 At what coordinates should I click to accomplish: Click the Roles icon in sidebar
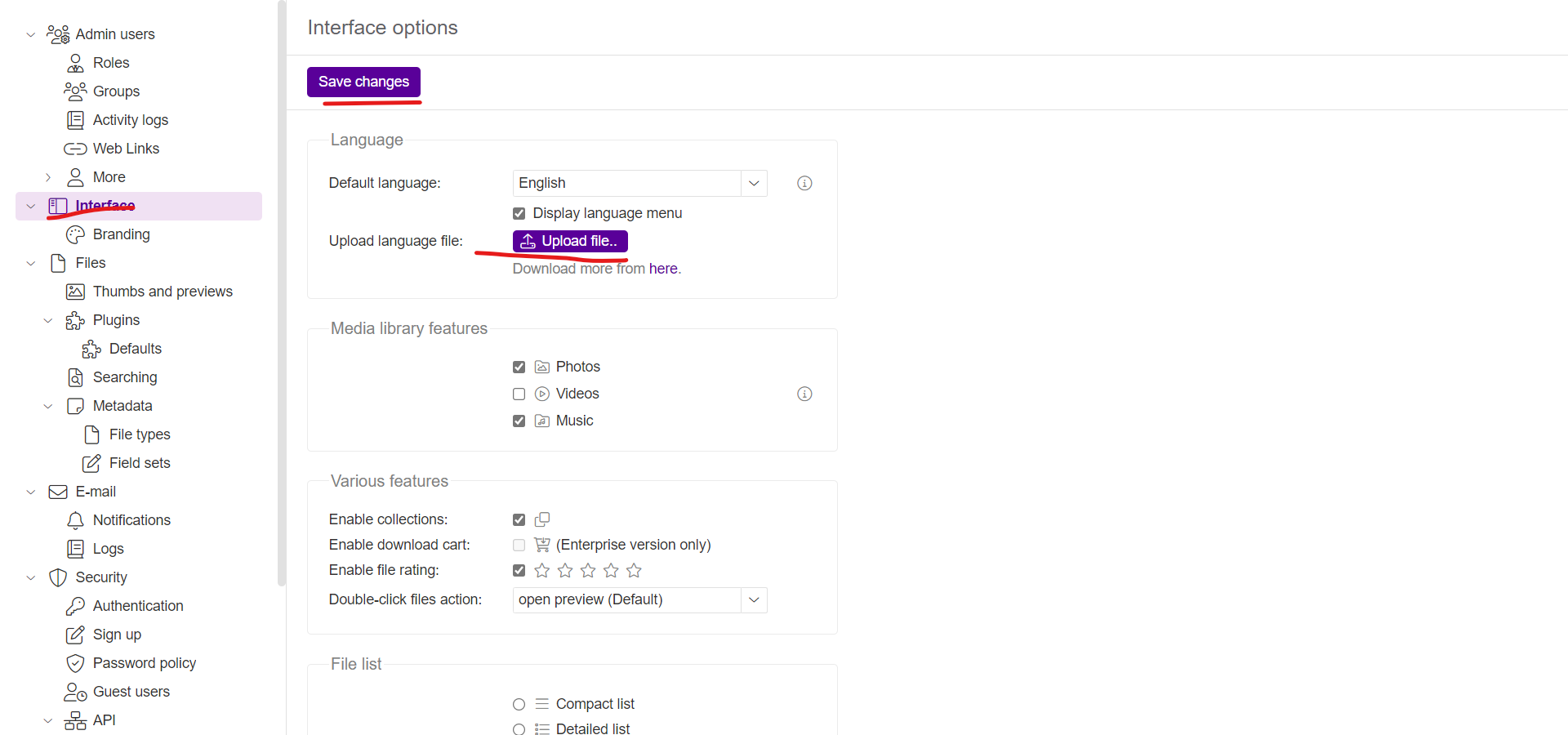click(x=75, y=63)
